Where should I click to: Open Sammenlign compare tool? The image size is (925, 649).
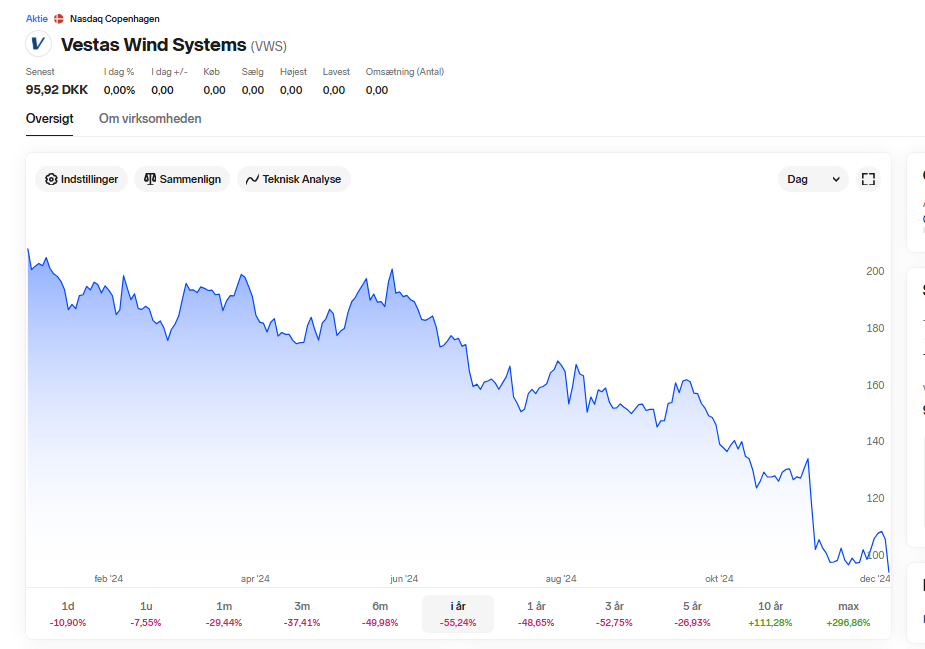pyautogui.click(x=182, y=179)
